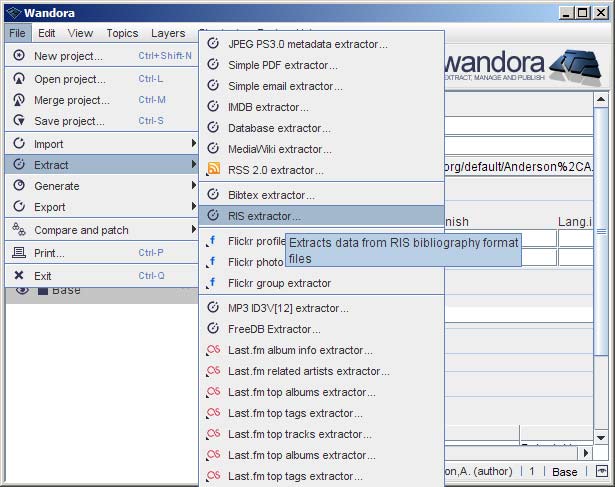Expand the Export submenu
The width and height of the screenshot is (615, 487).
pyautogui.click(x=100, y=207)
